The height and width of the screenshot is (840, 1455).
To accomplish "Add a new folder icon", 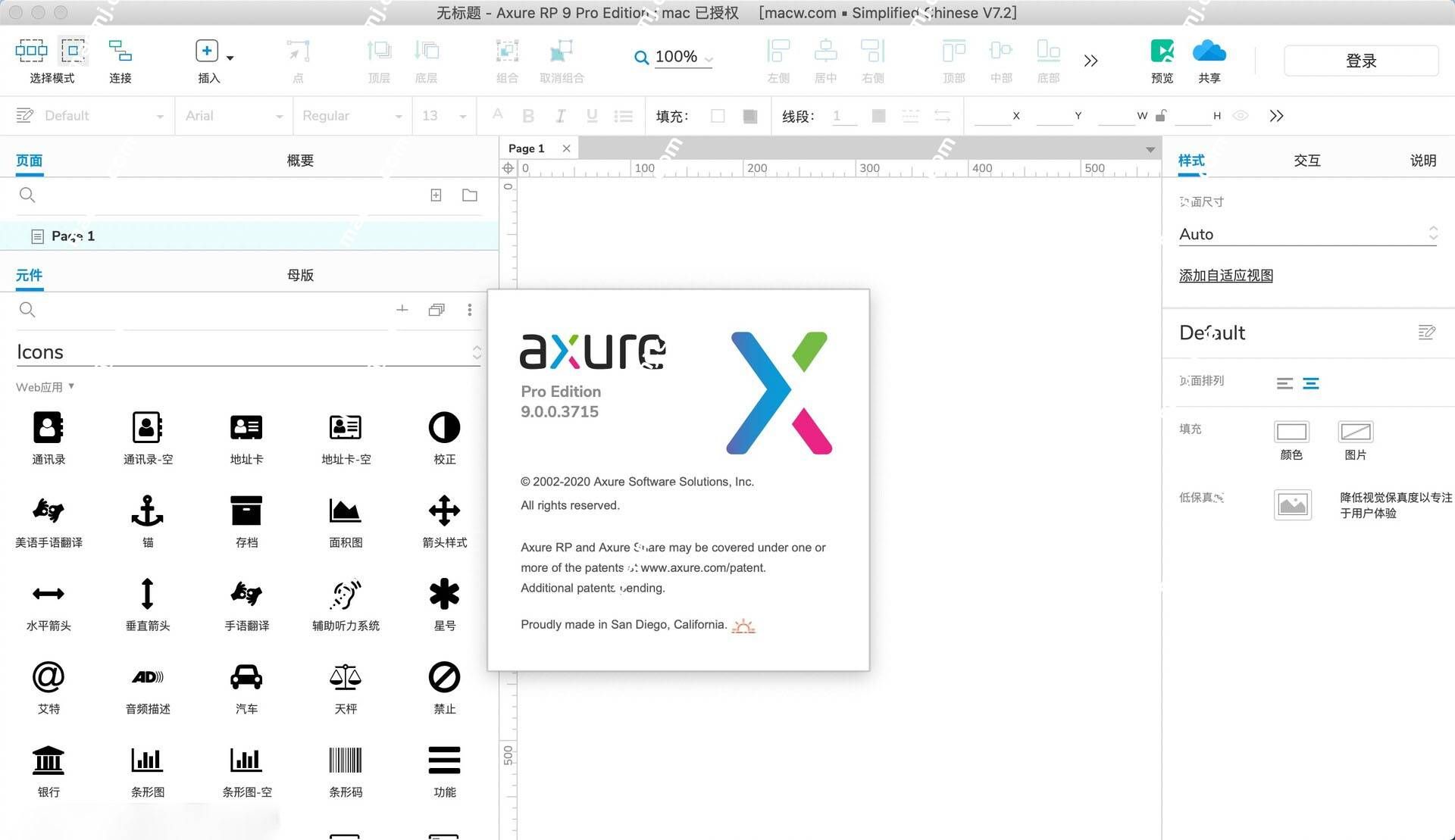I will pyautogui.click(x=470, y=195).
